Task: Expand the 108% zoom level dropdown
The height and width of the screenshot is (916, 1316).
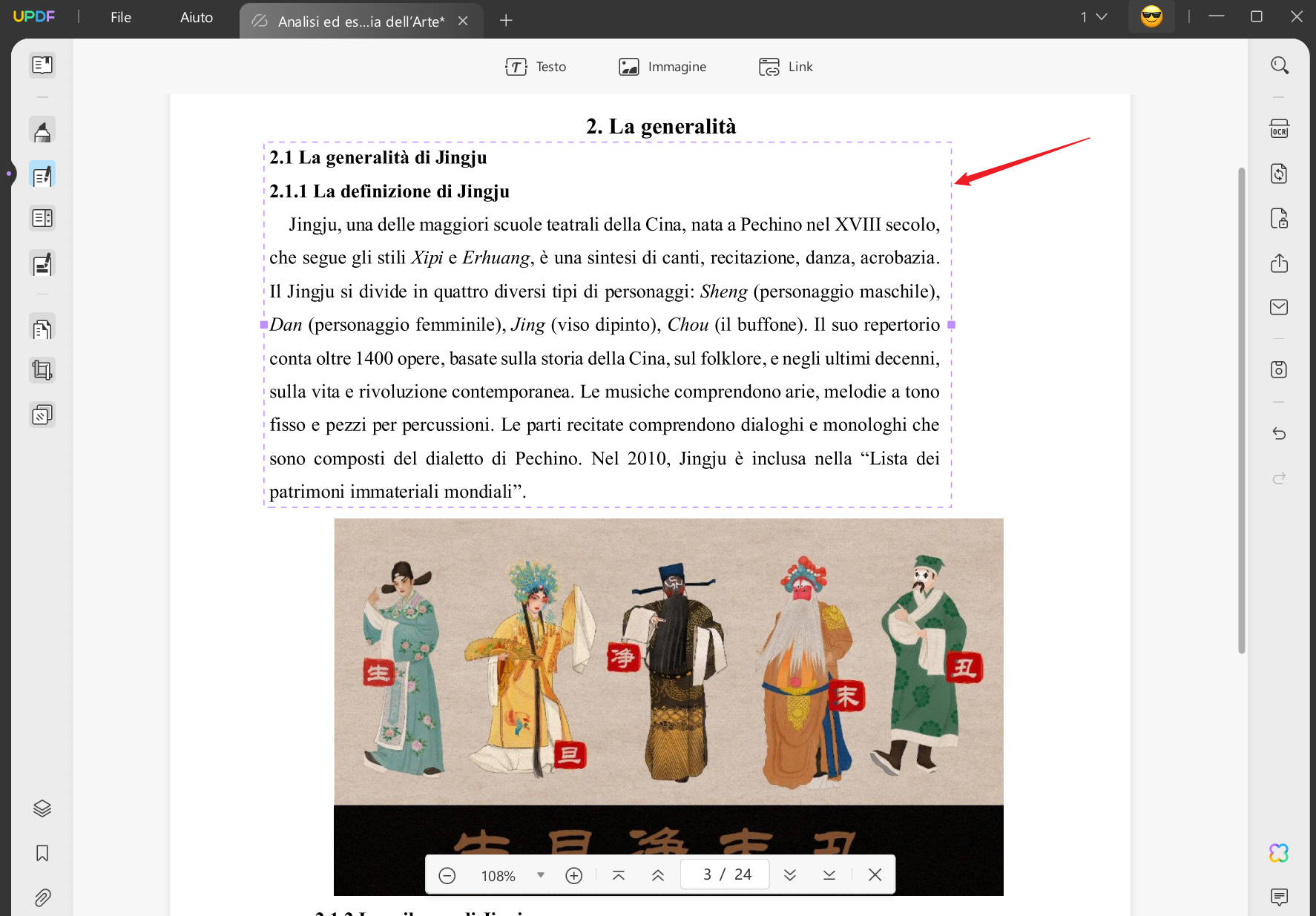Action: [541, 875]
